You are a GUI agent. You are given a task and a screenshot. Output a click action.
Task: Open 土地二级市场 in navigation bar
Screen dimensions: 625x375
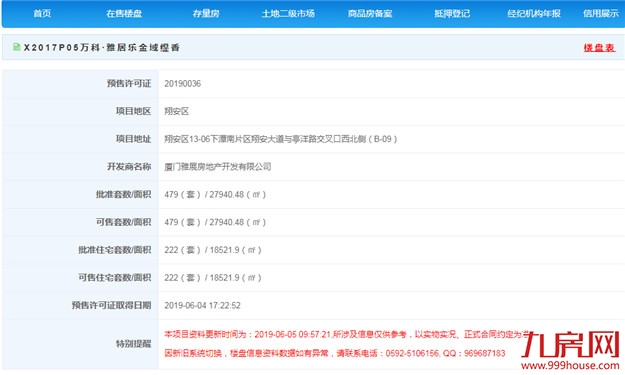pos(288,14)
